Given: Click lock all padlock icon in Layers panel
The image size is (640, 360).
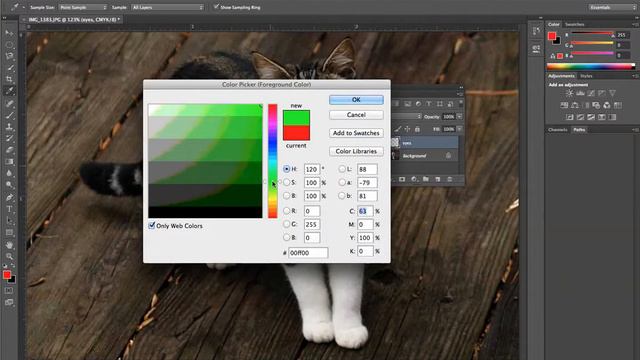Looking at the screenshot, I should [417, 129].
